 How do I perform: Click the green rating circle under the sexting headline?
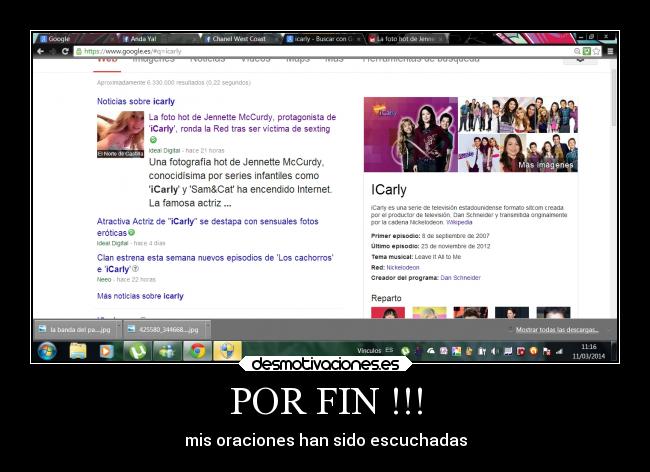[153, 140]
